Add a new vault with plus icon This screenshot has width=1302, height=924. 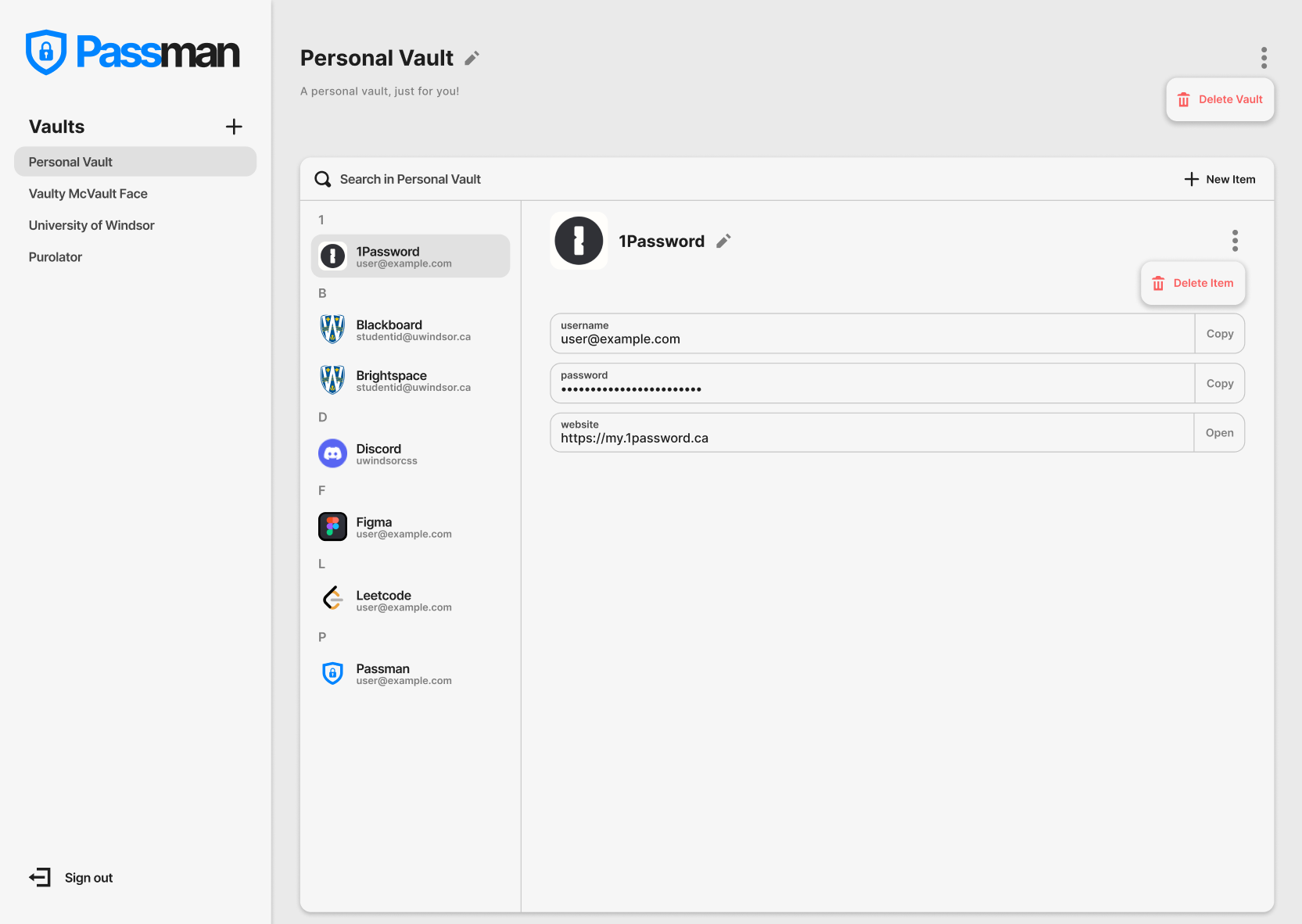coord(234,127)
